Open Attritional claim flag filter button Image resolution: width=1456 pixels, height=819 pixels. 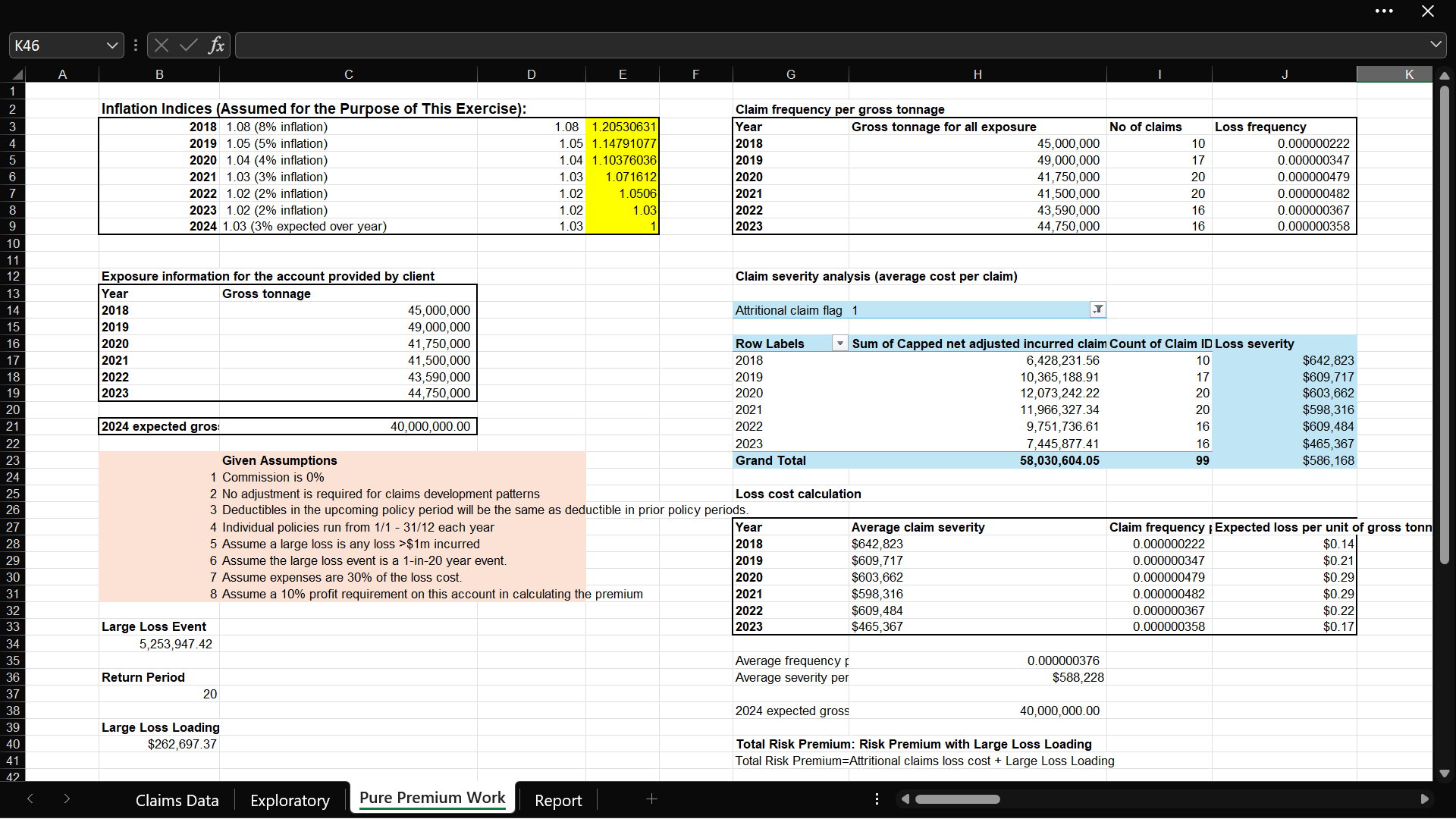coord(1097,309)
